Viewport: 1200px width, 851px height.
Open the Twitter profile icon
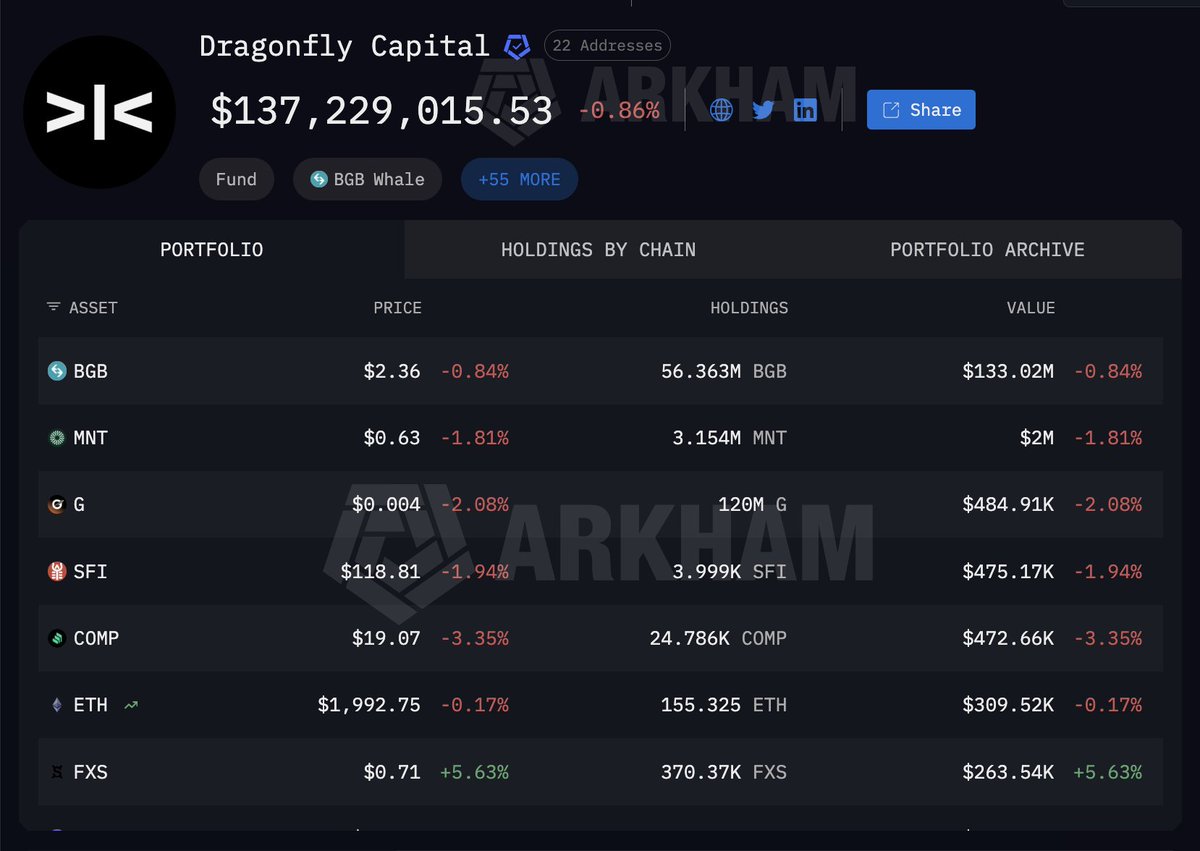[x=763, y=110]
